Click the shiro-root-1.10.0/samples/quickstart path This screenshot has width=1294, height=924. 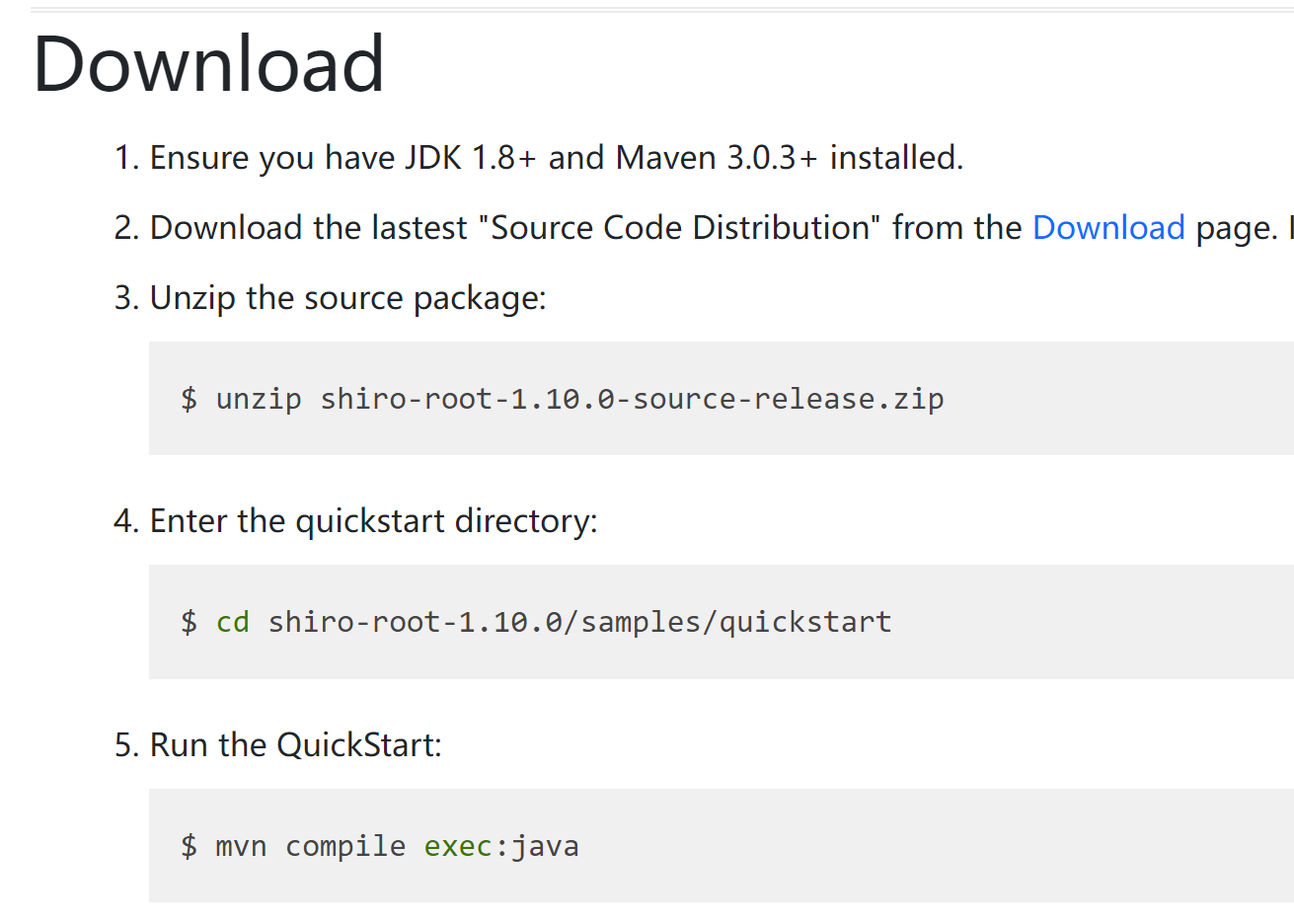579,622
